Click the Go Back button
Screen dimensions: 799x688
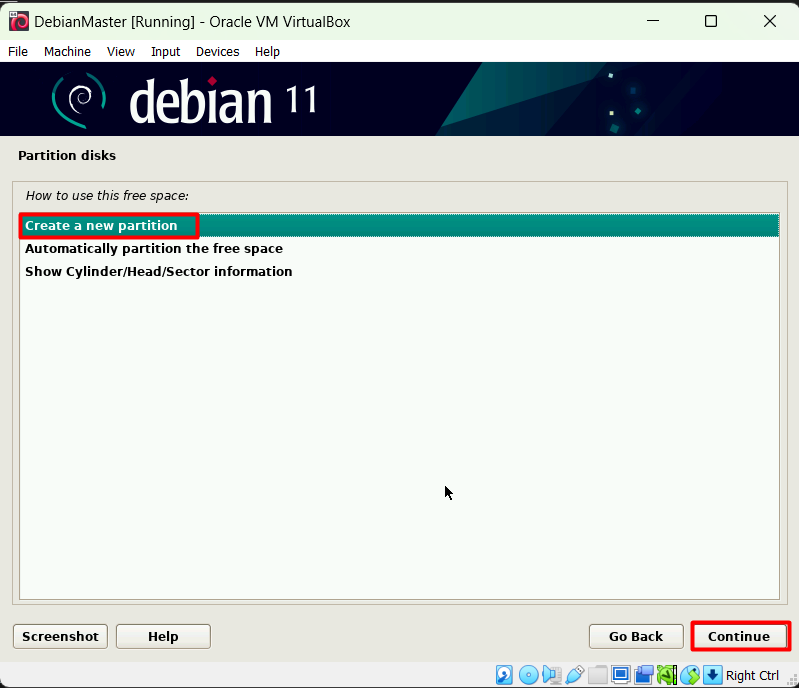(636, 636)
